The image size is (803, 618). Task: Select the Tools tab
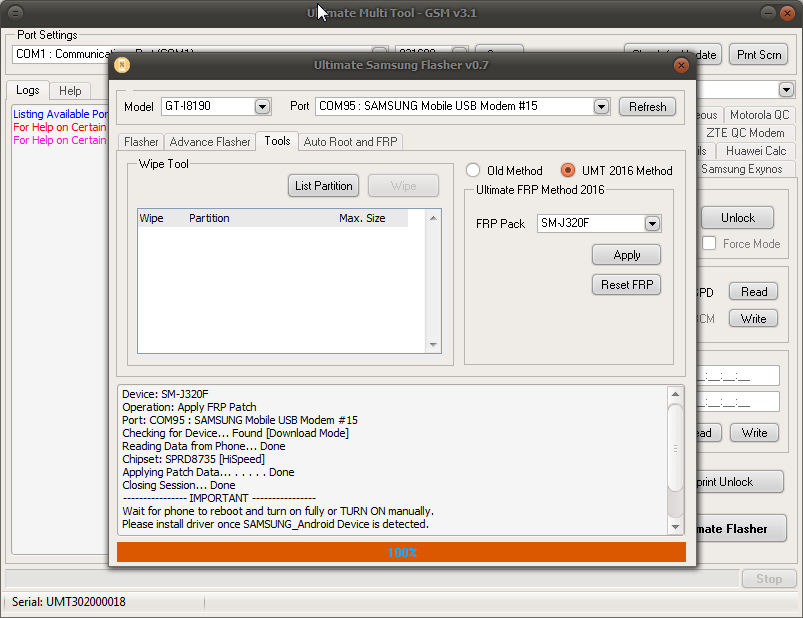[277, 141]
